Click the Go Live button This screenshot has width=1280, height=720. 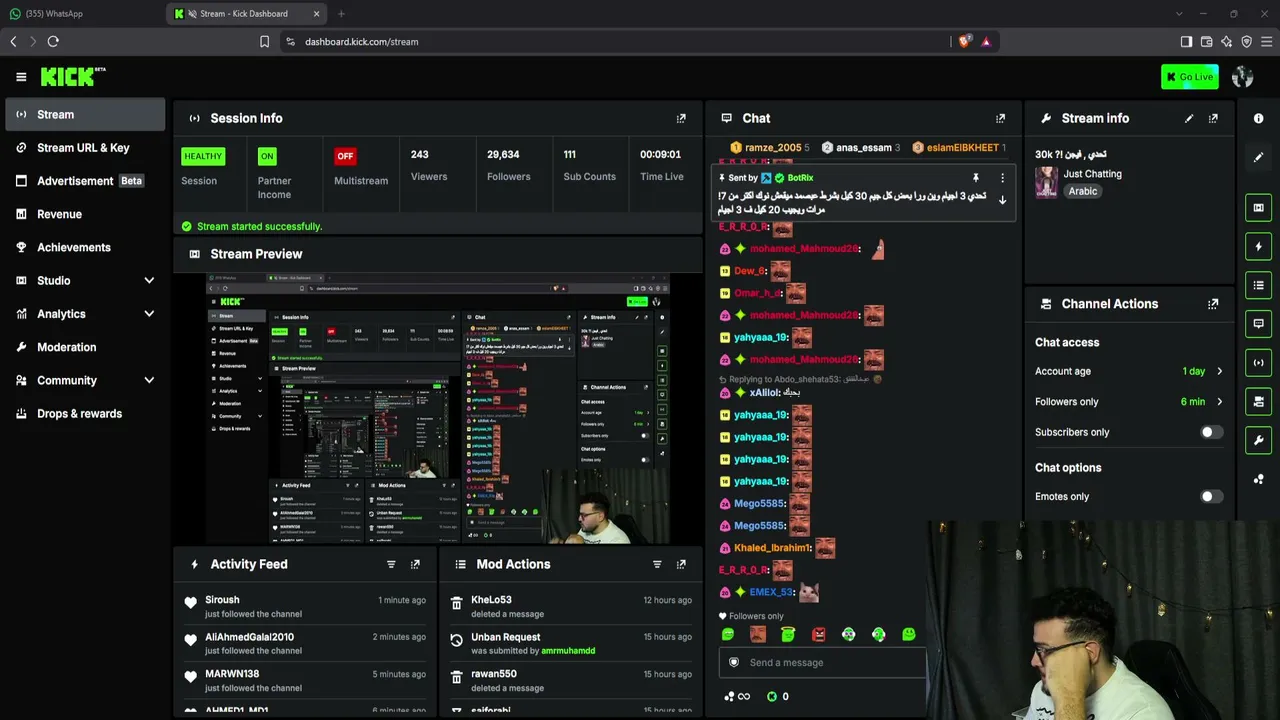point(1189,77)
